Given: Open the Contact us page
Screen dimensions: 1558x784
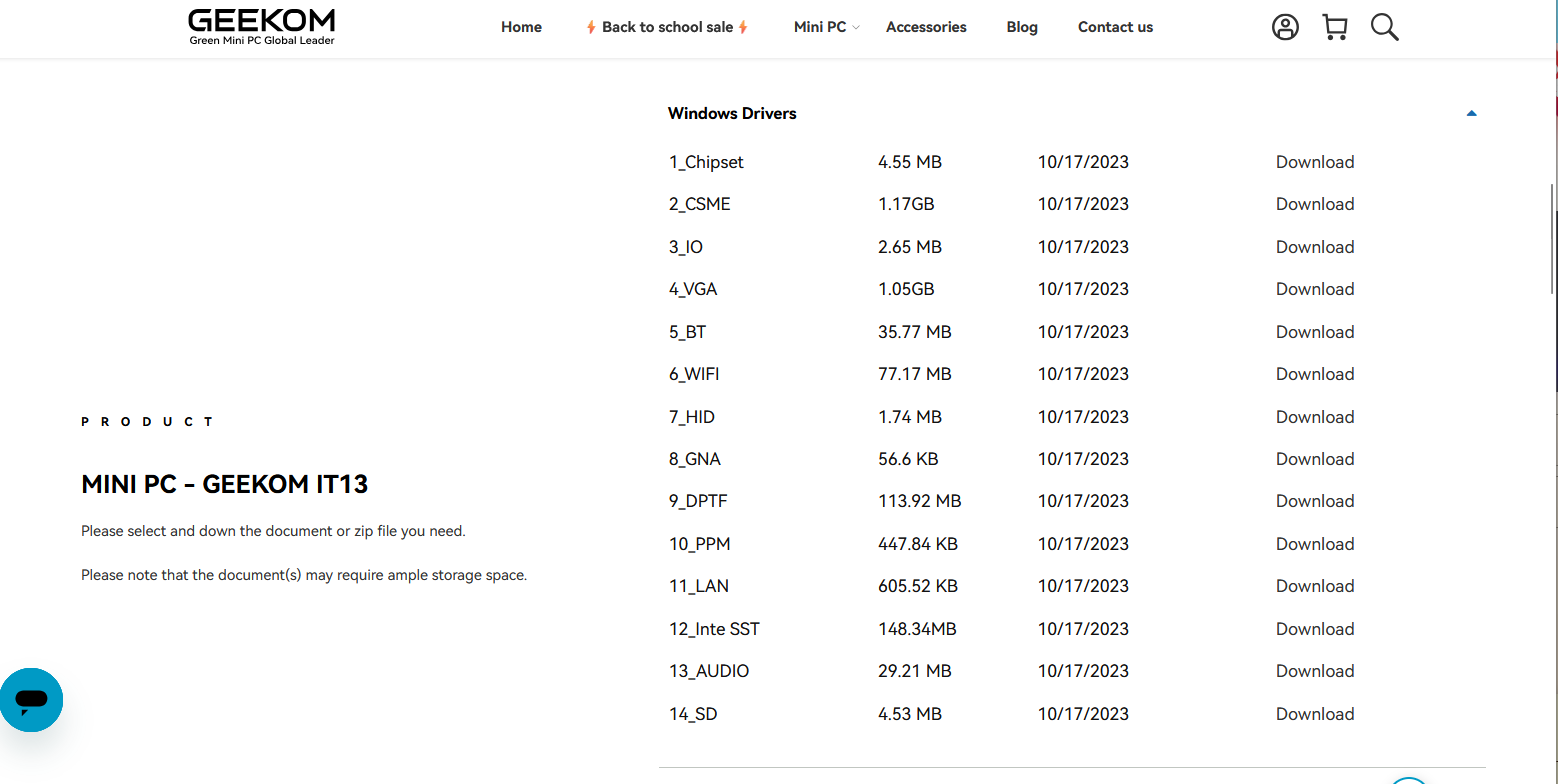Looking at the screenshot, I should [x=1115, y=27].
